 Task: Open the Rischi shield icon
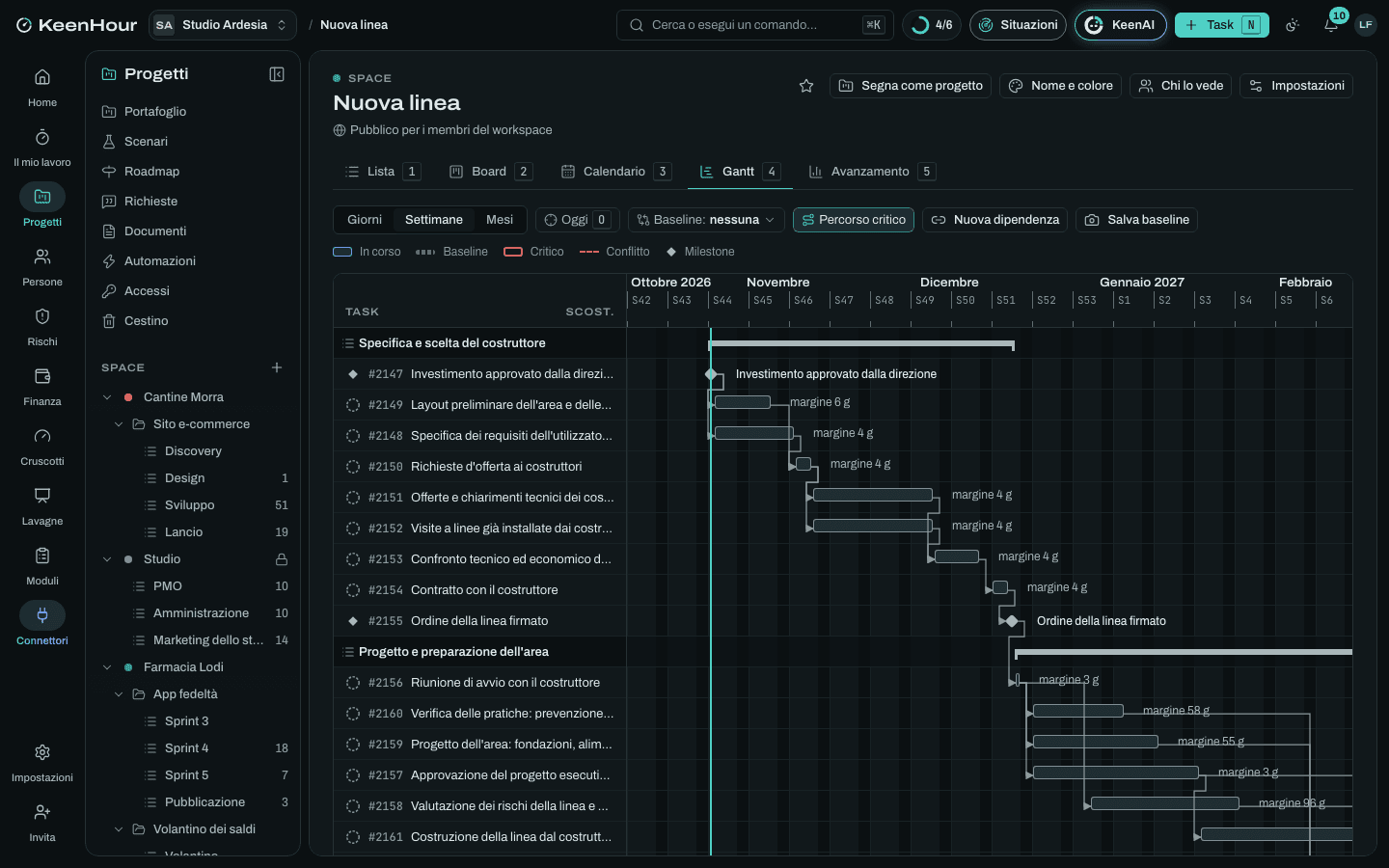[42, 316]
